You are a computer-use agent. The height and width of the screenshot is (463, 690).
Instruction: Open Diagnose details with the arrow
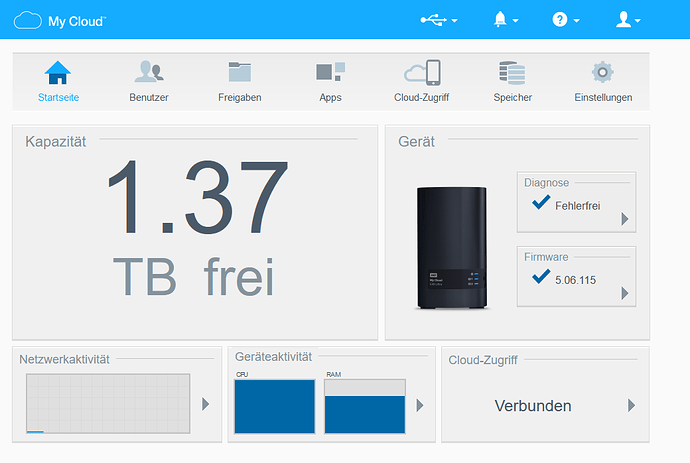pyautogui.click(x=624, y=219)
